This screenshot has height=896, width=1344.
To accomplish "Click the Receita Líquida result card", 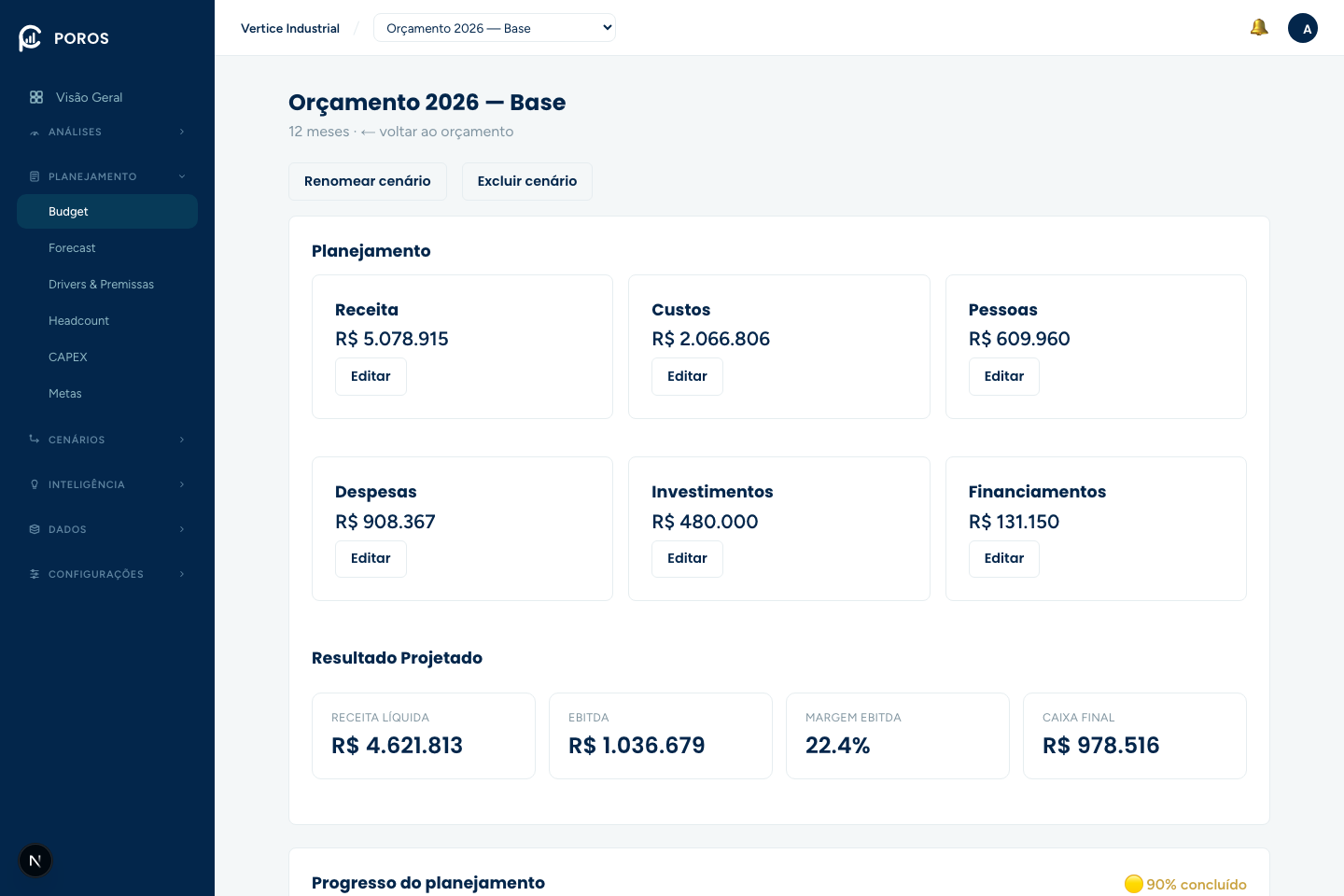I will (x=424, y=735).
